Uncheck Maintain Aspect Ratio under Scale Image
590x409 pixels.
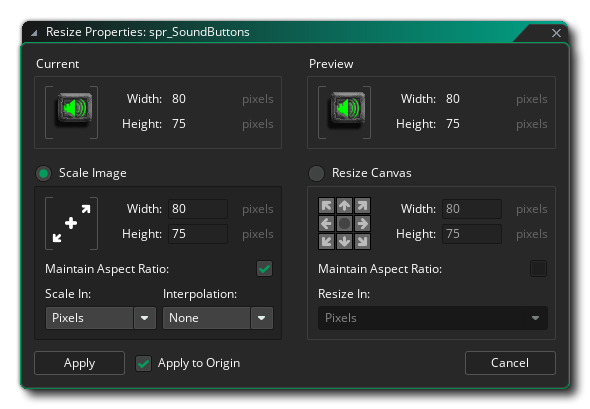265,269
